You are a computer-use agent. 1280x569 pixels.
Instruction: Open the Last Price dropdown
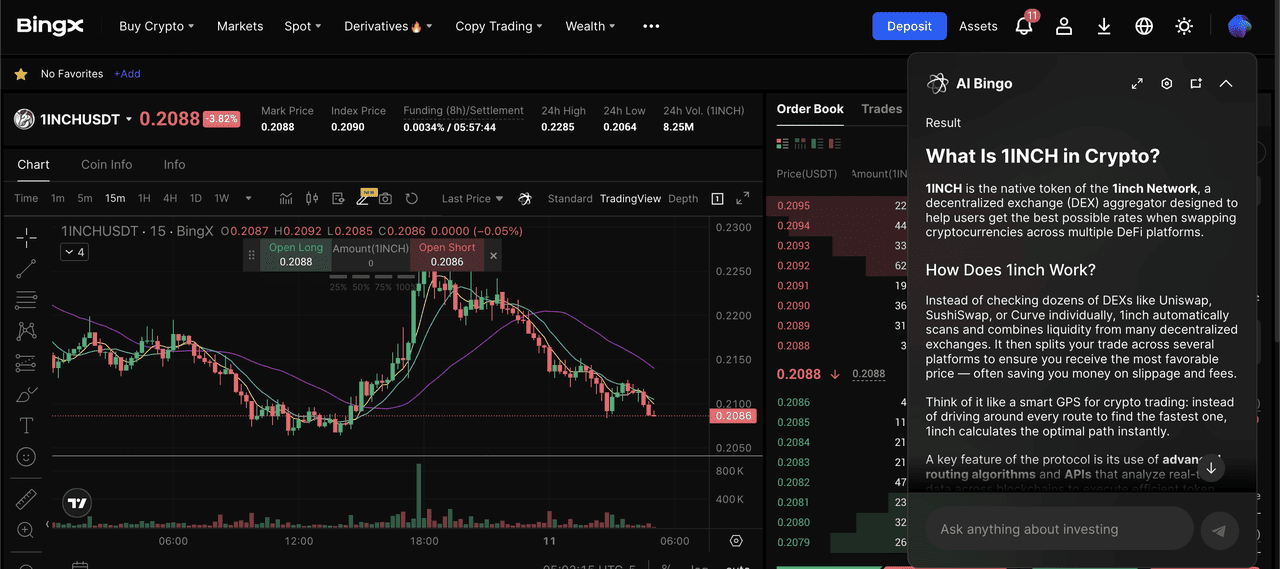472,199
